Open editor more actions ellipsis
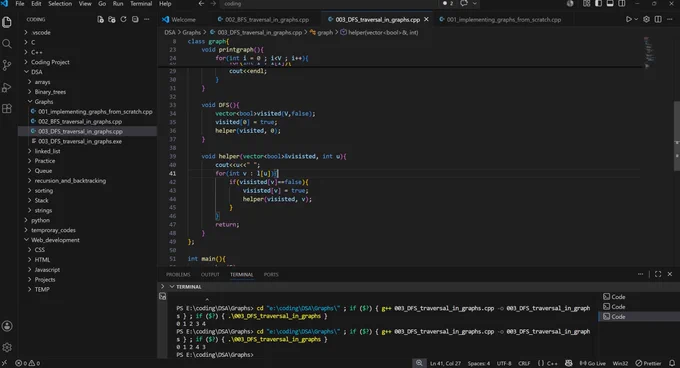Screen dimensions: 680x368 [670, 20]
